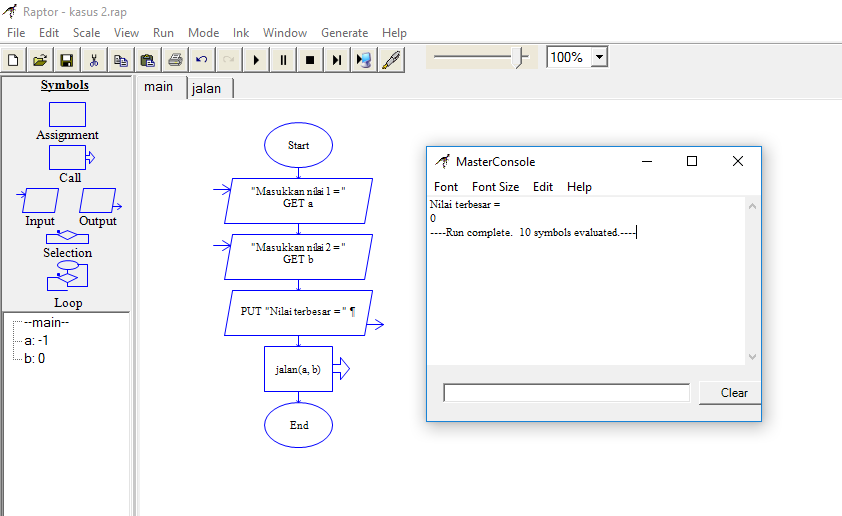The image size is (842, 516).
Task: Open the Ink menu
Action: (241, 33)
